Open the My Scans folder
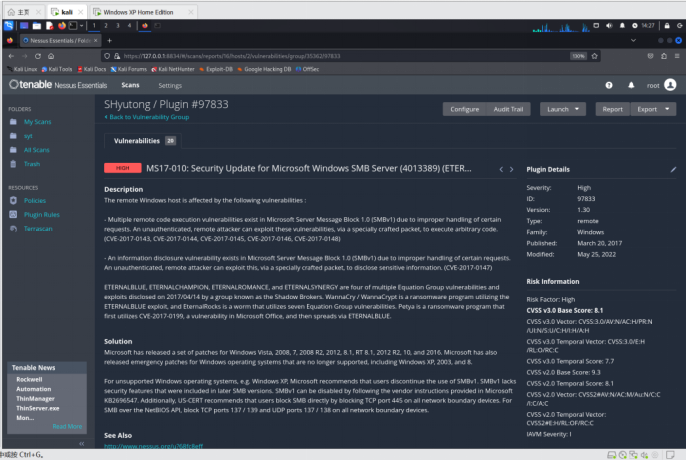686x460 pixels. coord(38,122)
